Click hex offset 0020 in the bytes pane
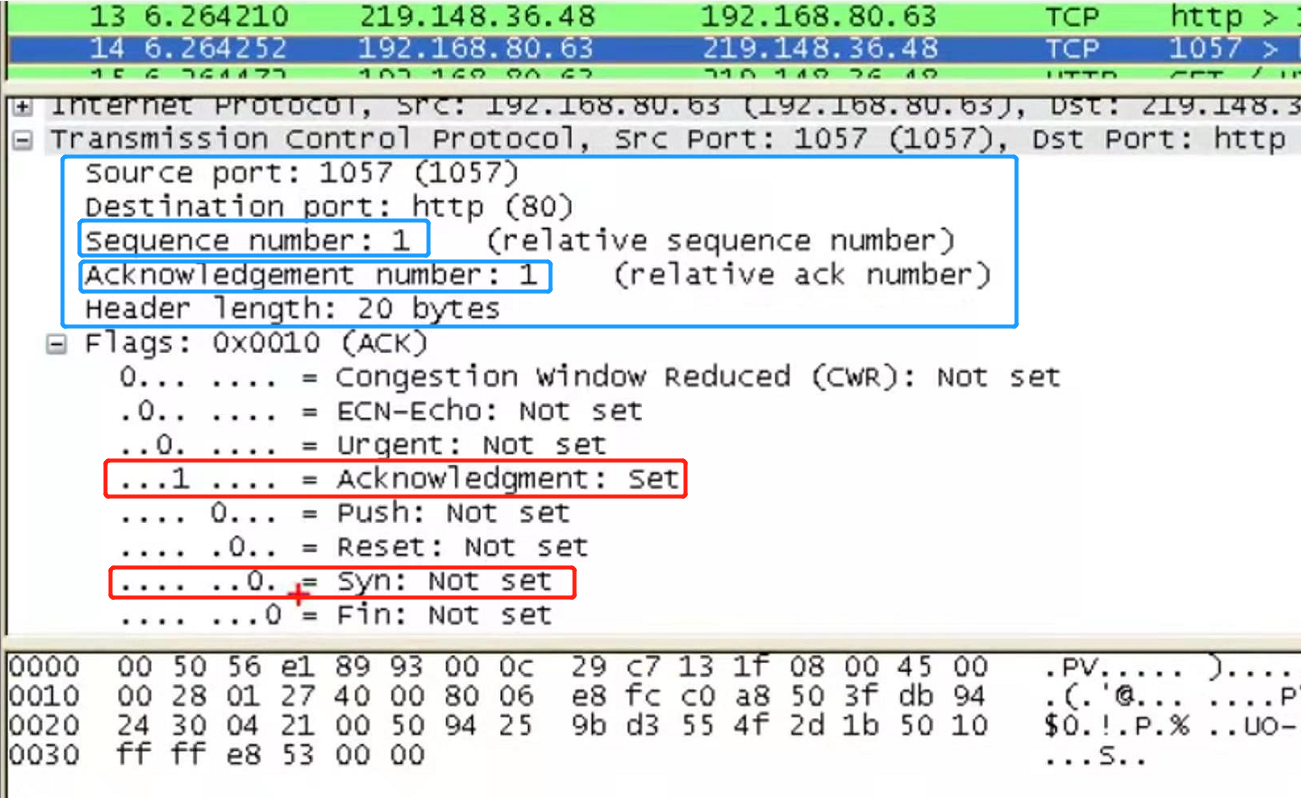1301x798 pixels. [43, 725]
